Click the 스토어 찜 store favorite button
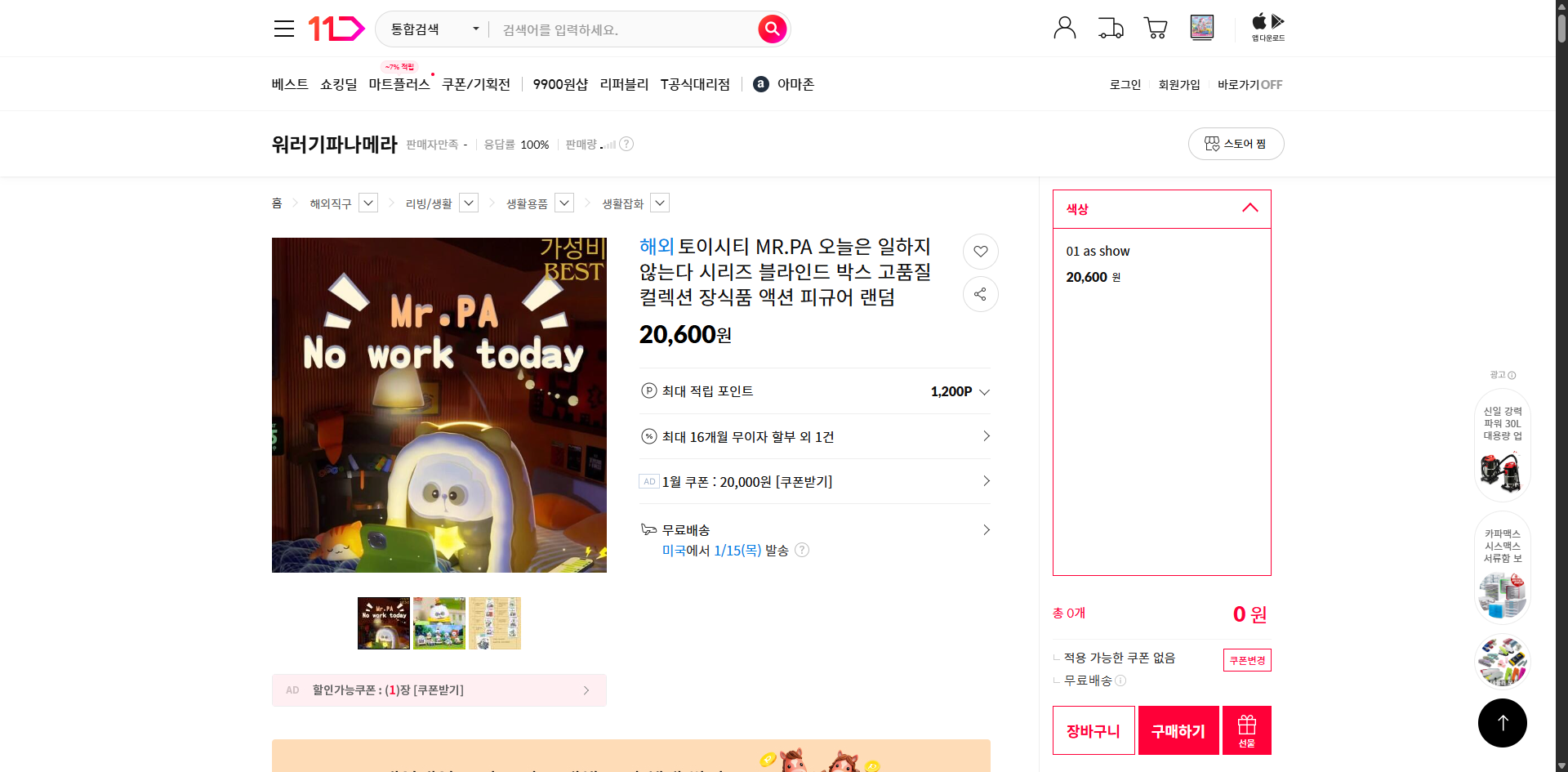Viewport: 1568px width, 772px height. pos(1236,143)
